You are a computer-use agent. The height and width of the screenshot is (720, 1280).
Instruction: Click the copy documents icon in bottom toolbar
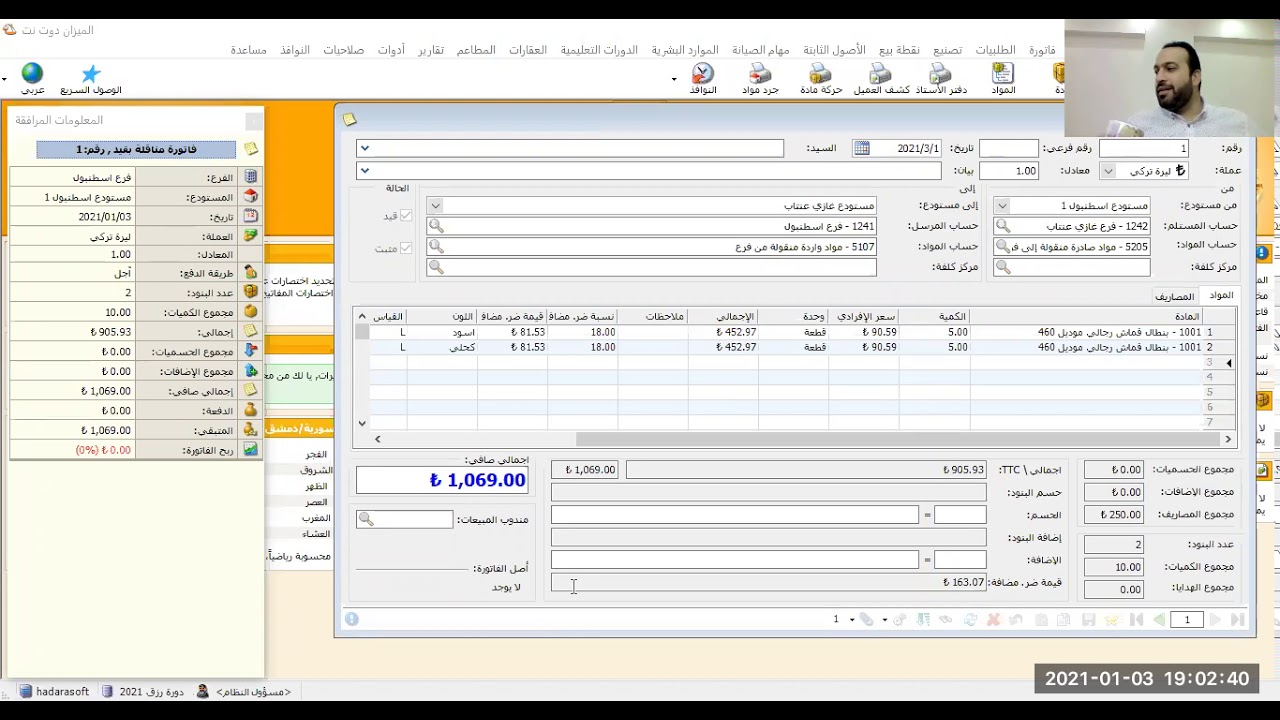[1064, 620]
